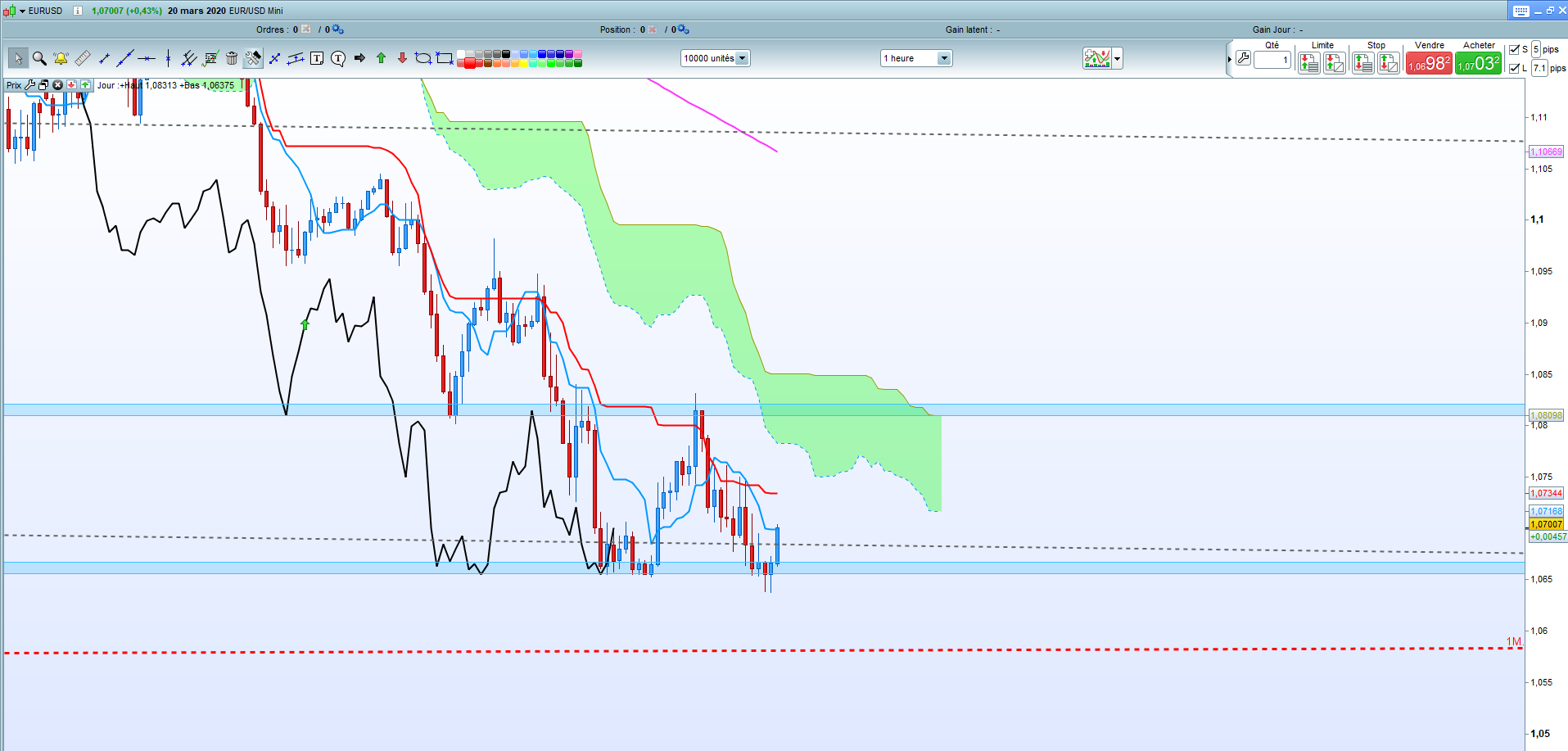Open EURUSD instrument info icon
Image resolution: width=1568 pixels, height=751 pixels.
[78, 11]
